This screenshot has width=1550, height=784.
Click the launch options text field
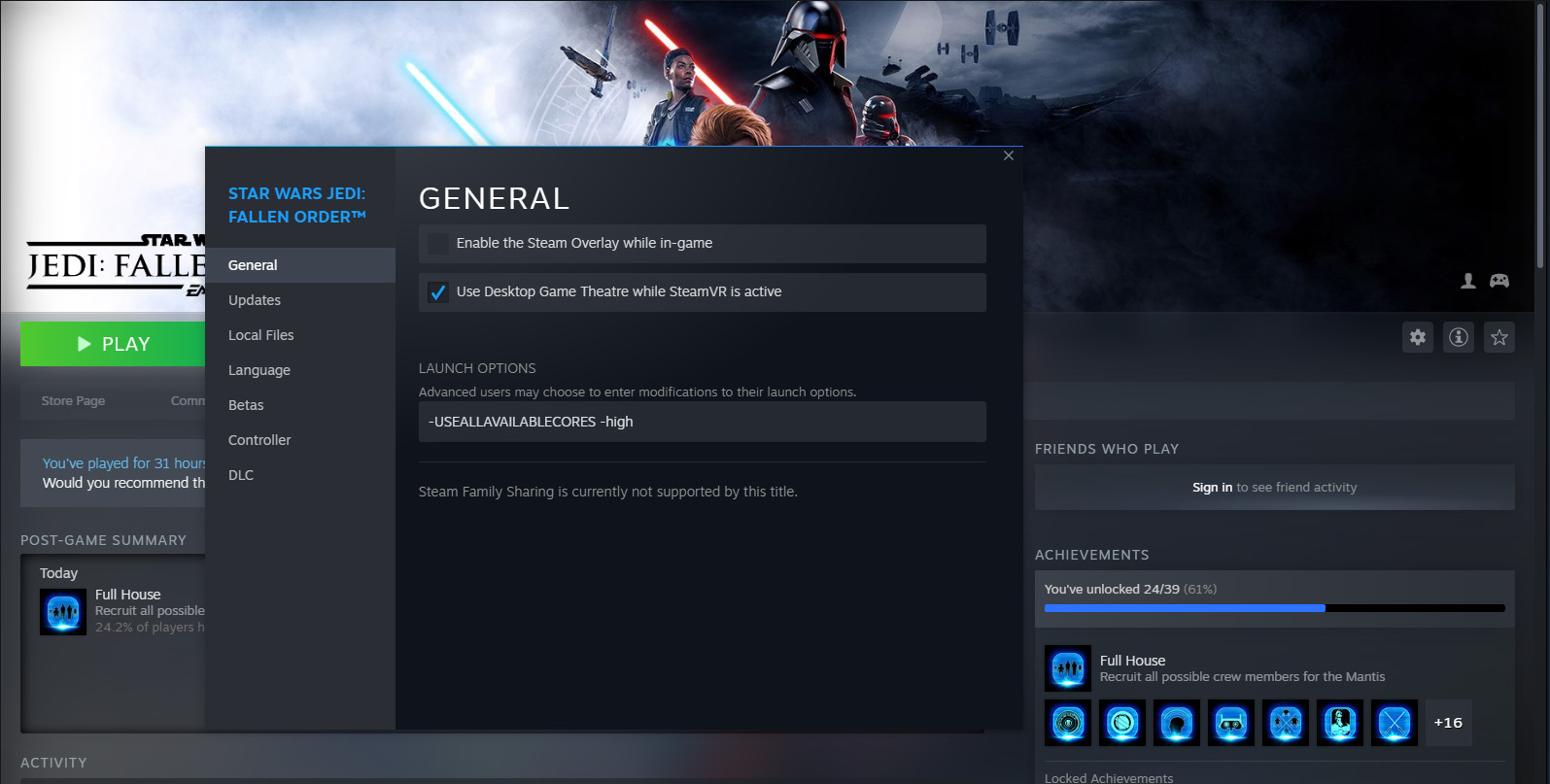point(703,422)
